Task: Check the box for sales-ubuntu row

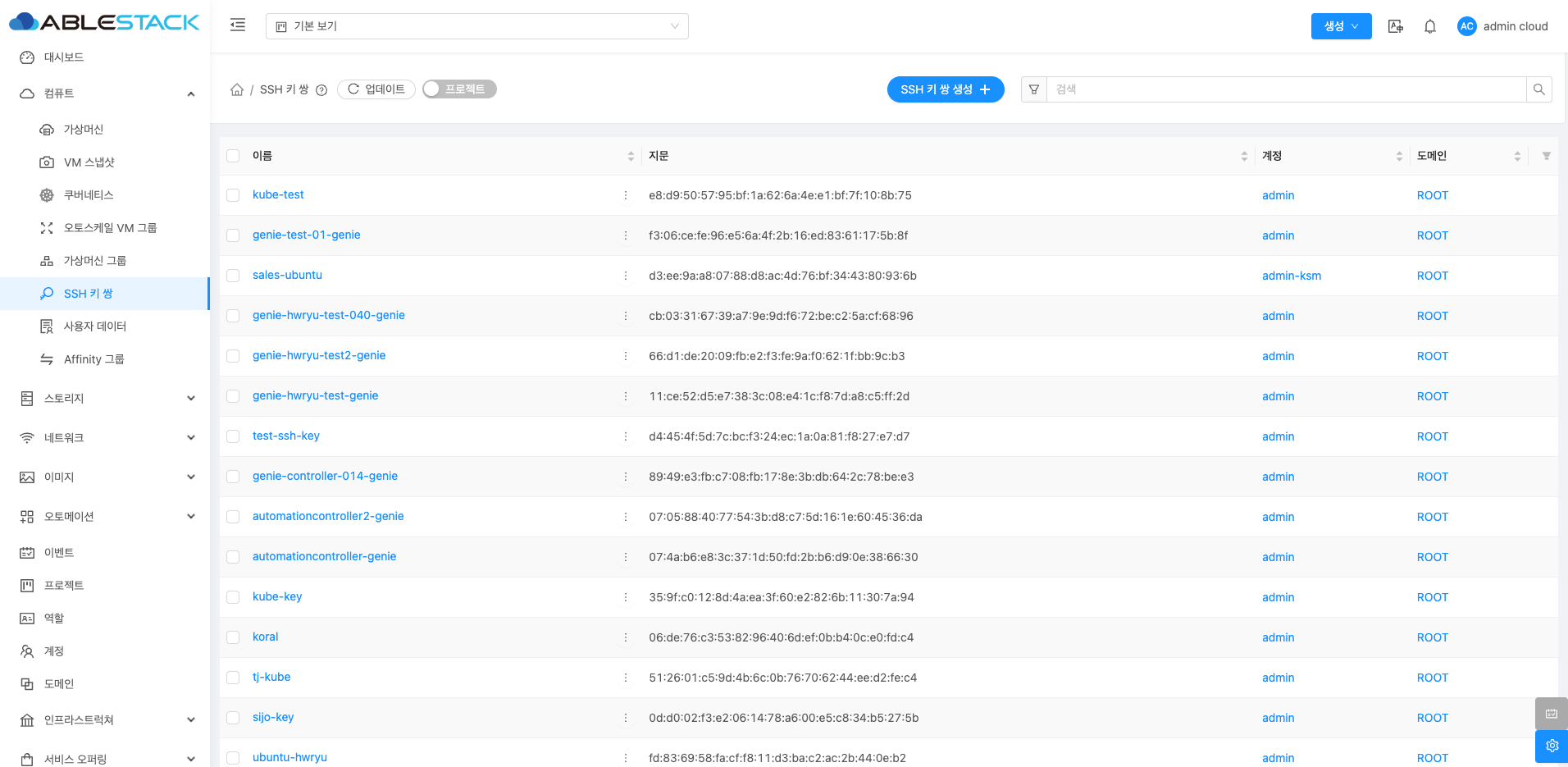Action: coord(234,276)
